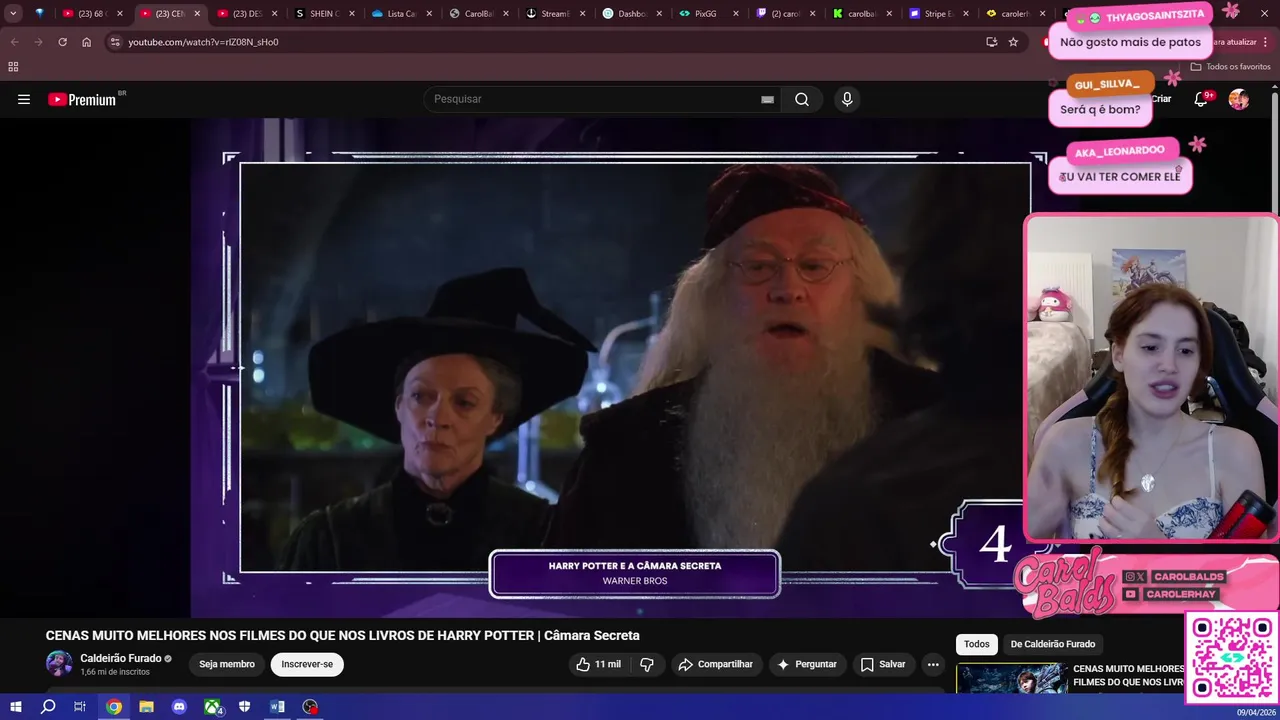Dislike the video with thumbs-down
The height and width of the screenshot is (720, 1280).
pyautogui.click(x=647, y=664)
